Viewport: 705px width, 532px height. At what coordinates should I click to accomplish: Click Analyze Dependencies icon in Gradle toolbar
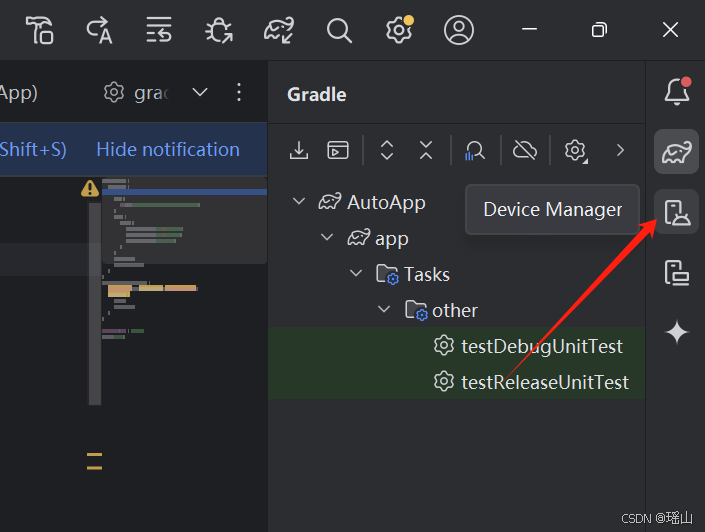coord(475,150)
